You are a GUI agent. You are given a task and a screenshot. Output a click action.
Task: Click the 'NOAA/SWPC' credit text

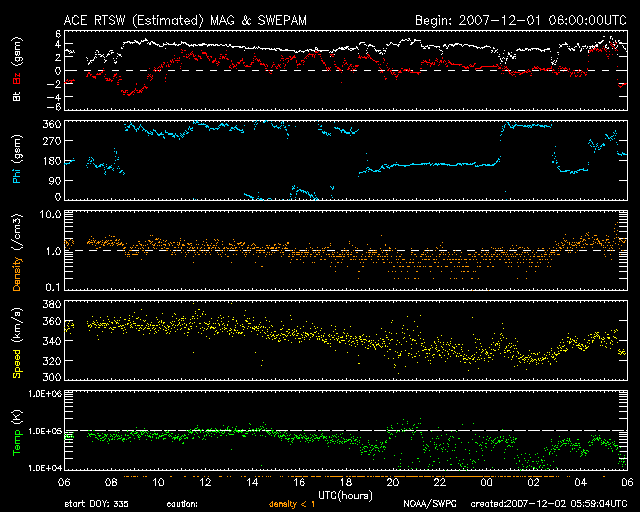point(430,504)
